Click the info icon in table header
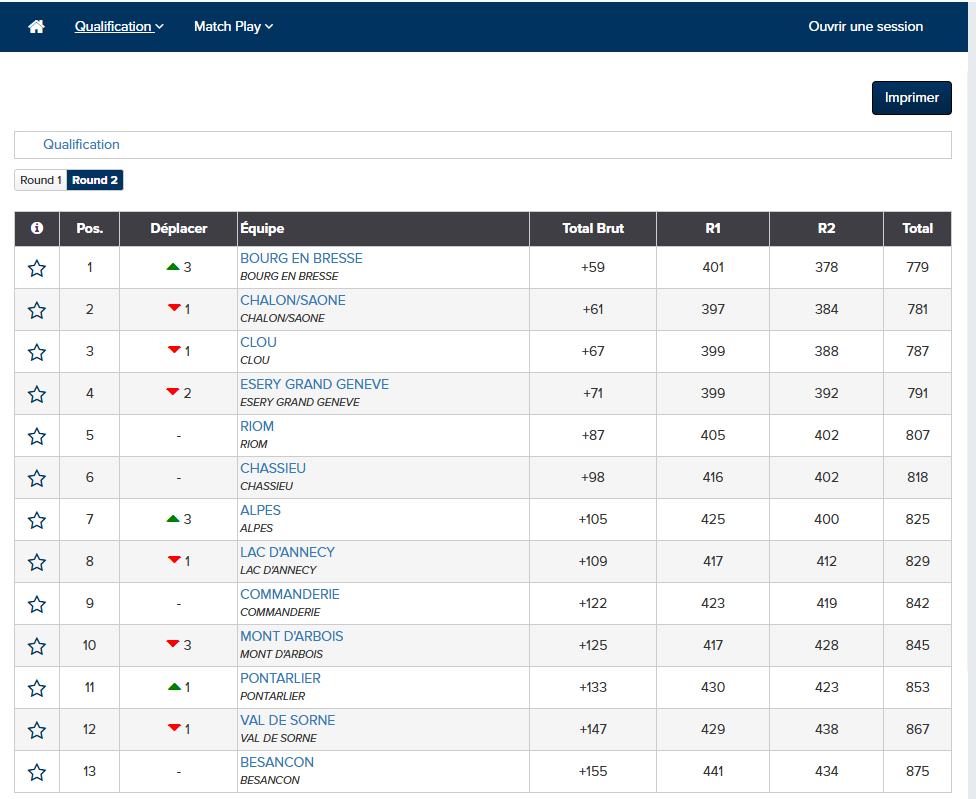 tap(37, 229)
